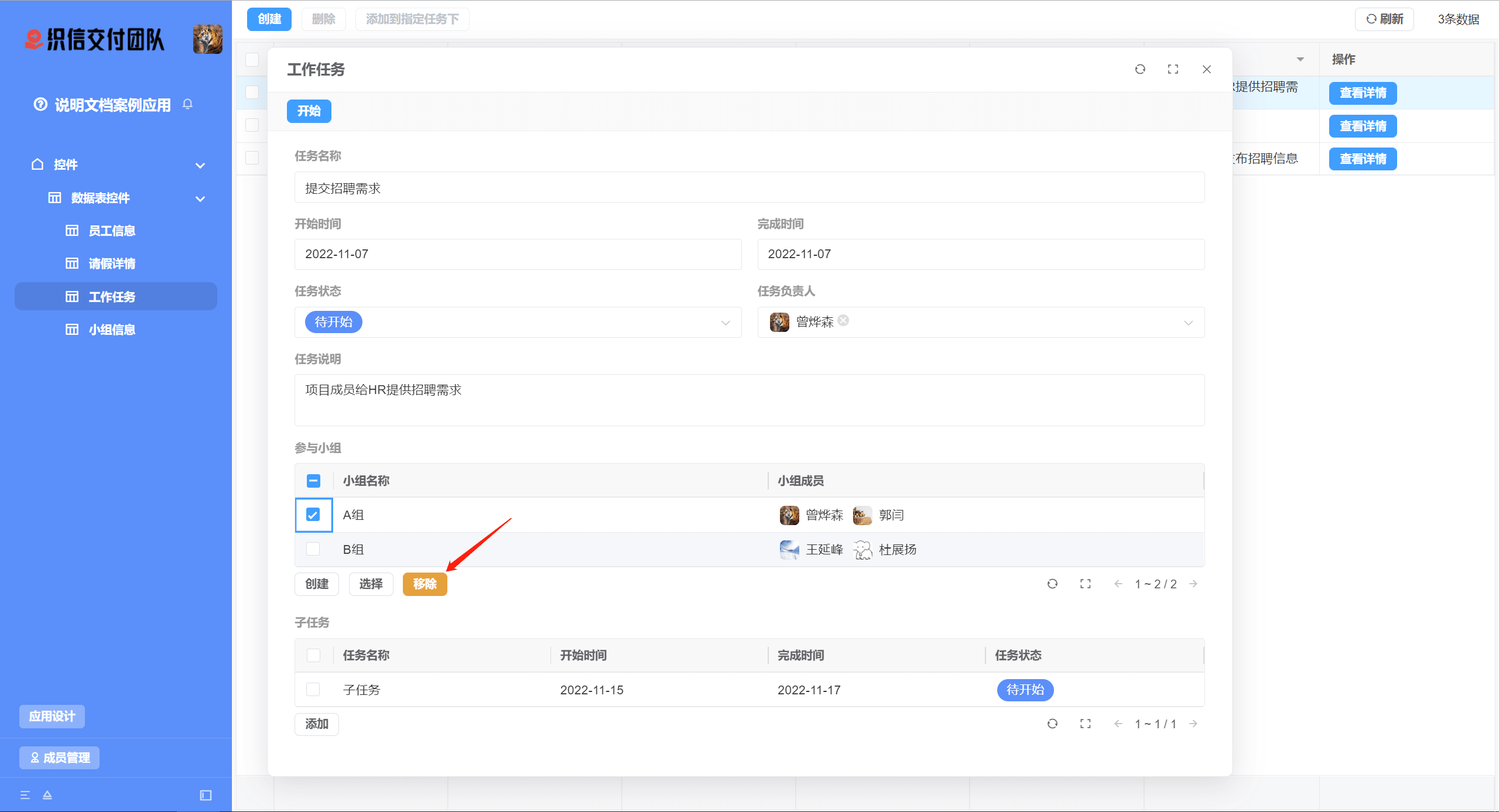This screenshot has width=1499, height=812.
Task: Click the dialog refresh icon in header
Action: click(1139, 69)
